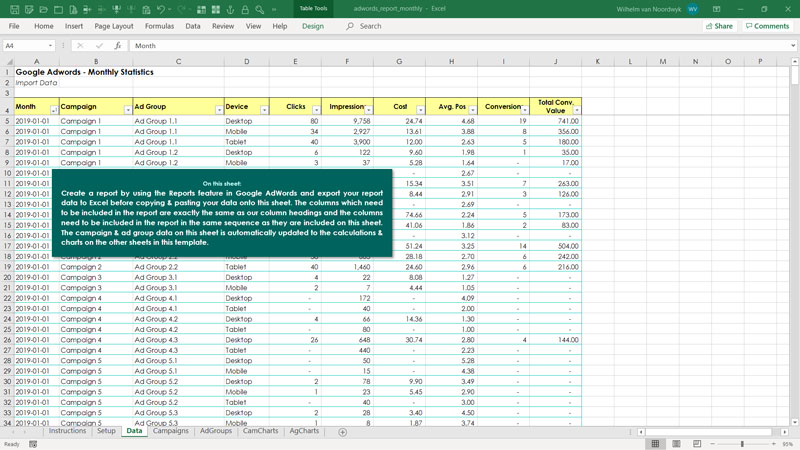
Task: Click the zoom out minus icon
Action: pos(713,444)
